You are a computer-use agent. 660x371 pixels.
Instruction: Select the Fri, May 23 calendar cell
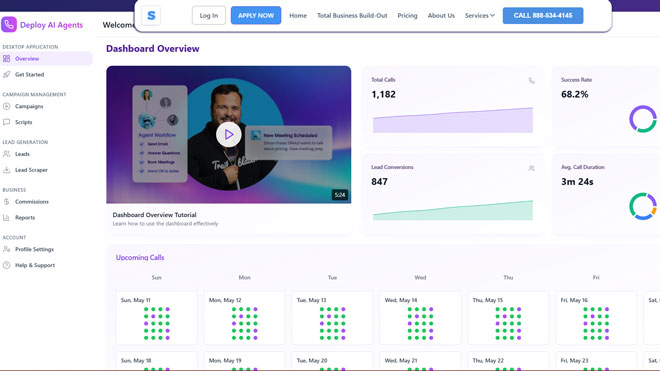[x=596, y=362]
